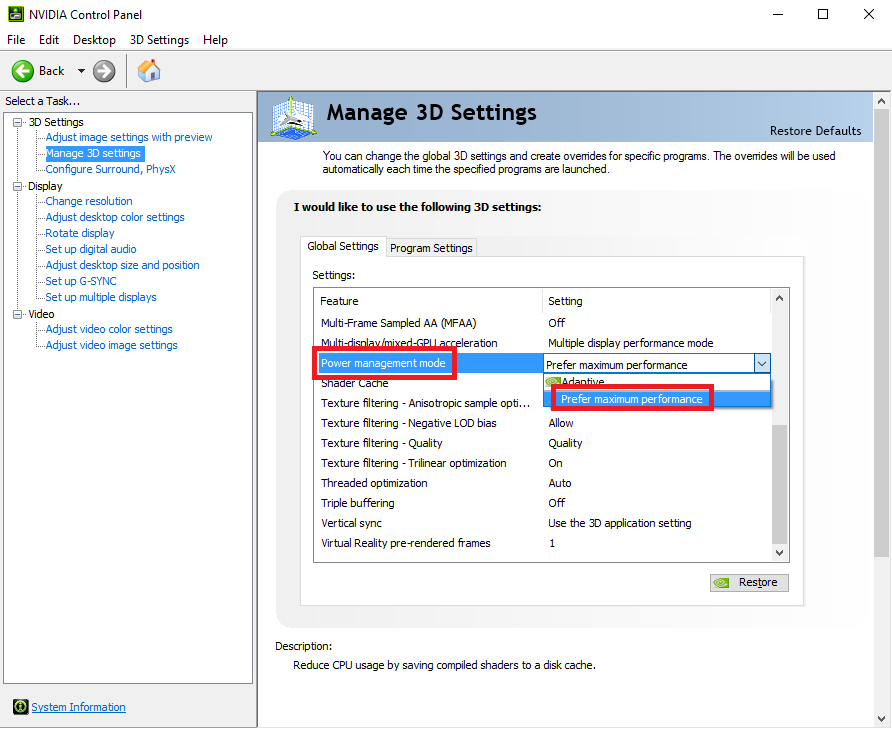892x729 pixels.
Task: Open the System Information link
Action: point(79,707)
